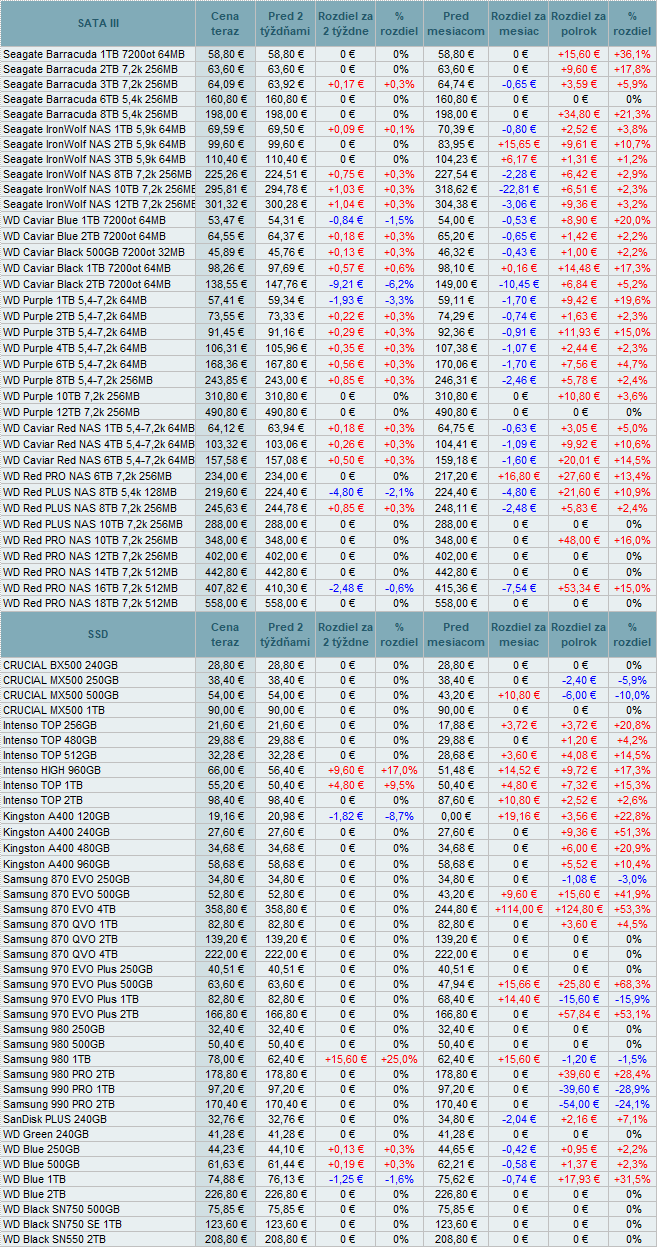Click WD Red PRO NAS 16TB 7,2k 512MB name
Viewport: 657px width, 1247px height.
[91, 589]
